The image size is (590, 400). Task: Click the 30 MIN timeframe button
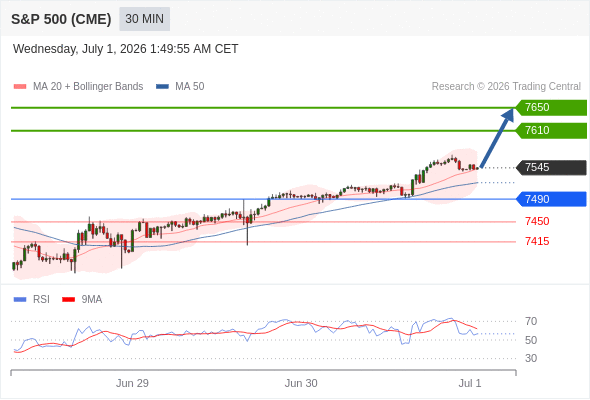coord(144,19)
